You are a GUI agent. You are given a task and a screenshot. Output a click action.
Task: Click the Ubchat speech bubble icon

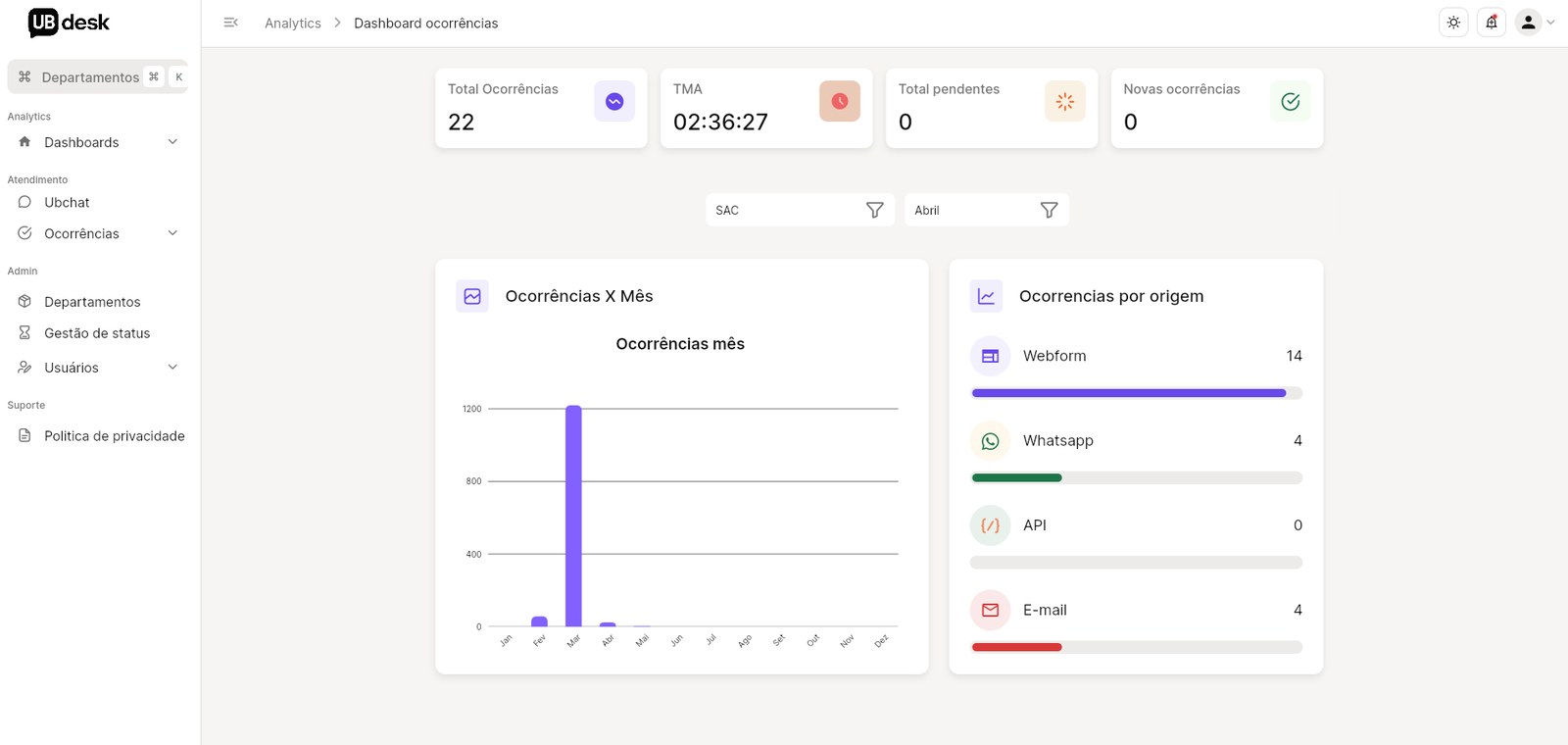[24, 202]
